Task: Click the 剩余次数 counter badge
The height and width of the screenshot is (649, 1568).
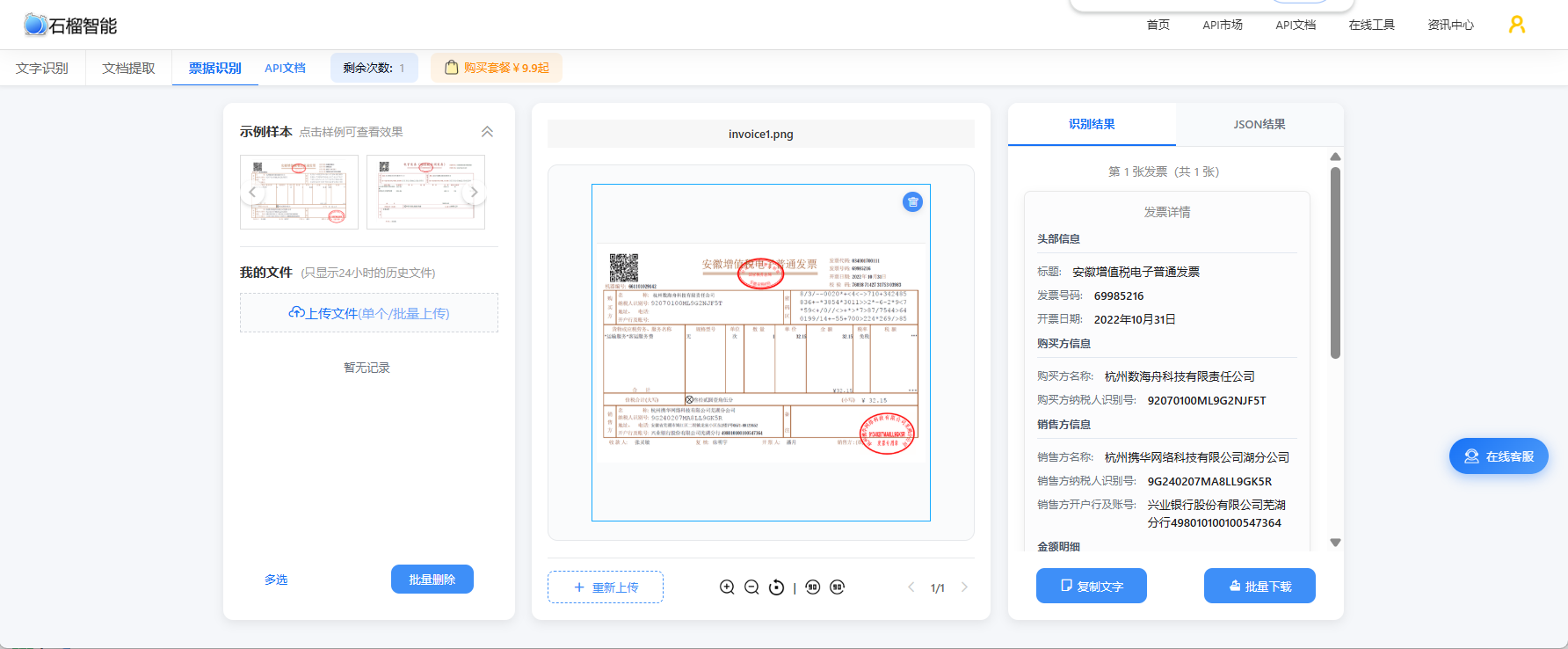Action: [x=374, y=68]
